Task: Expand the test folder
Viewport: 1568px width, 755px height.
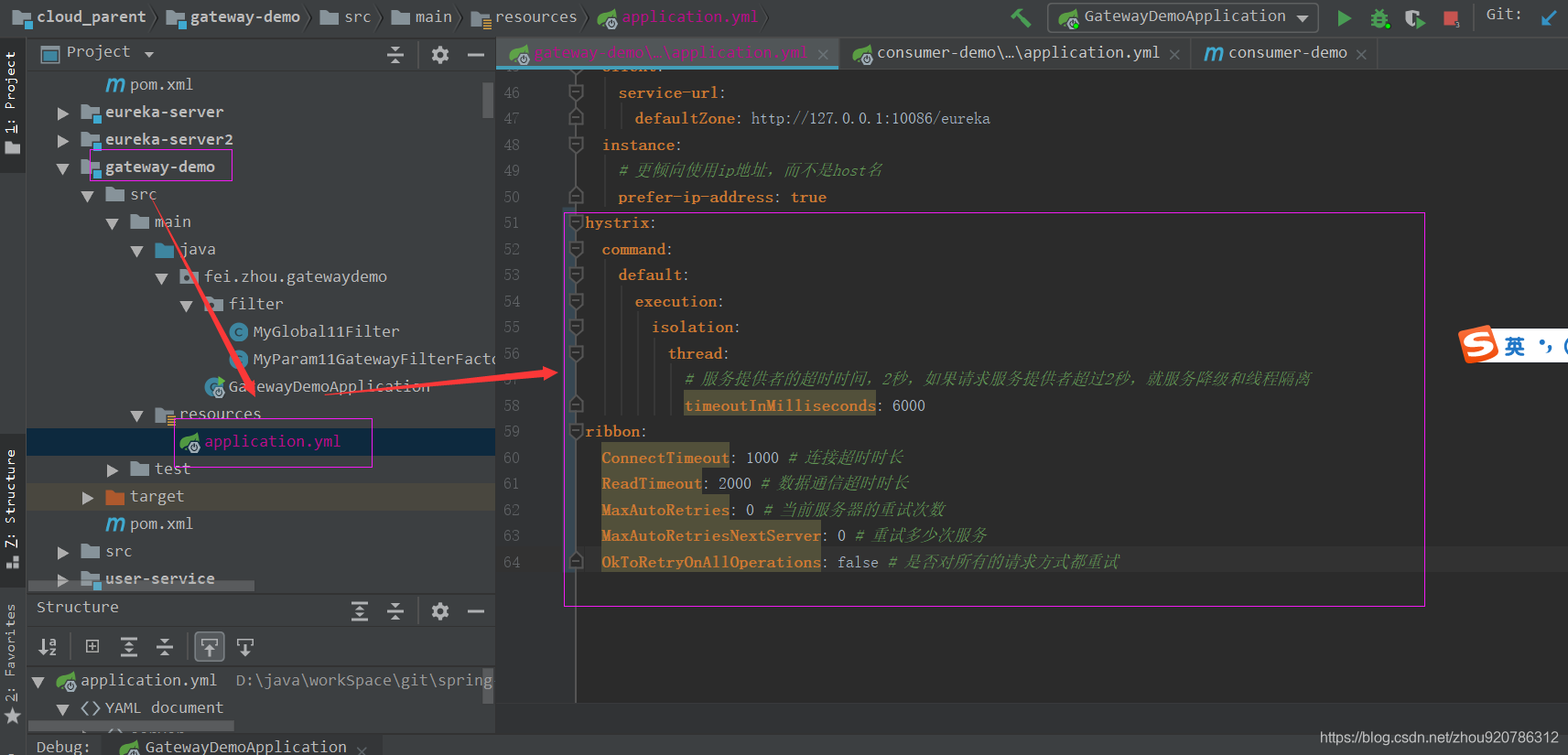Action: click(113, 470)
